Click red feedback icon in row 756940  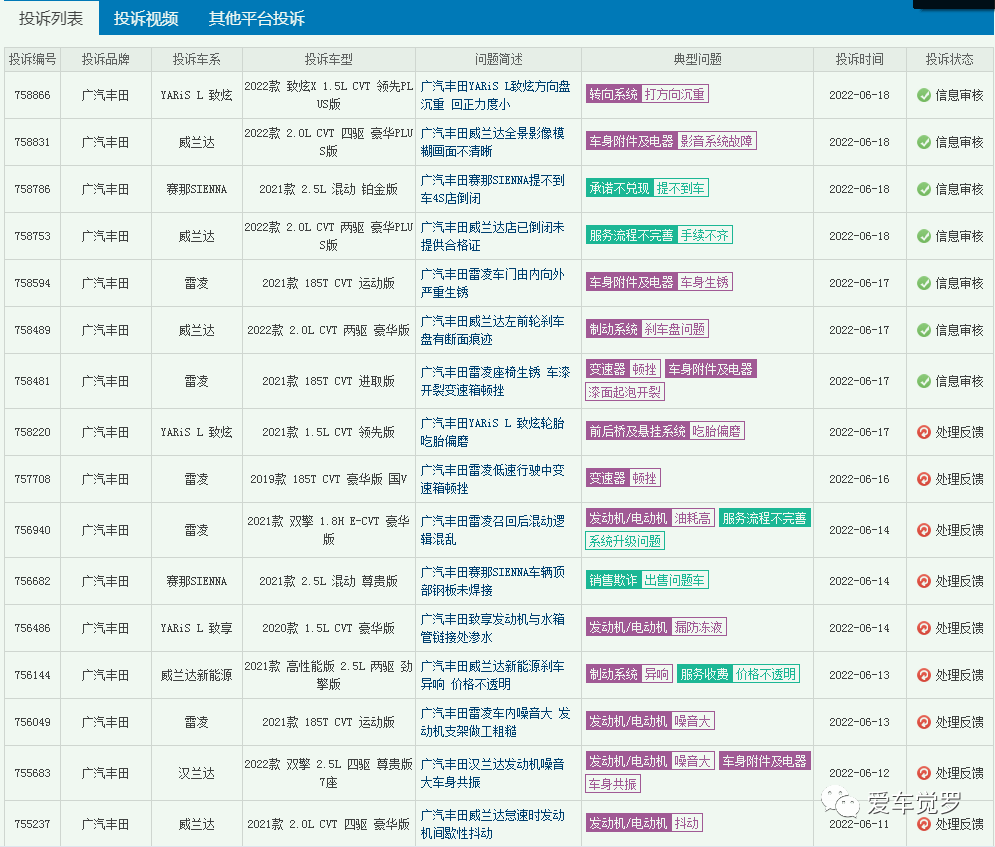(x=924, y=530)
